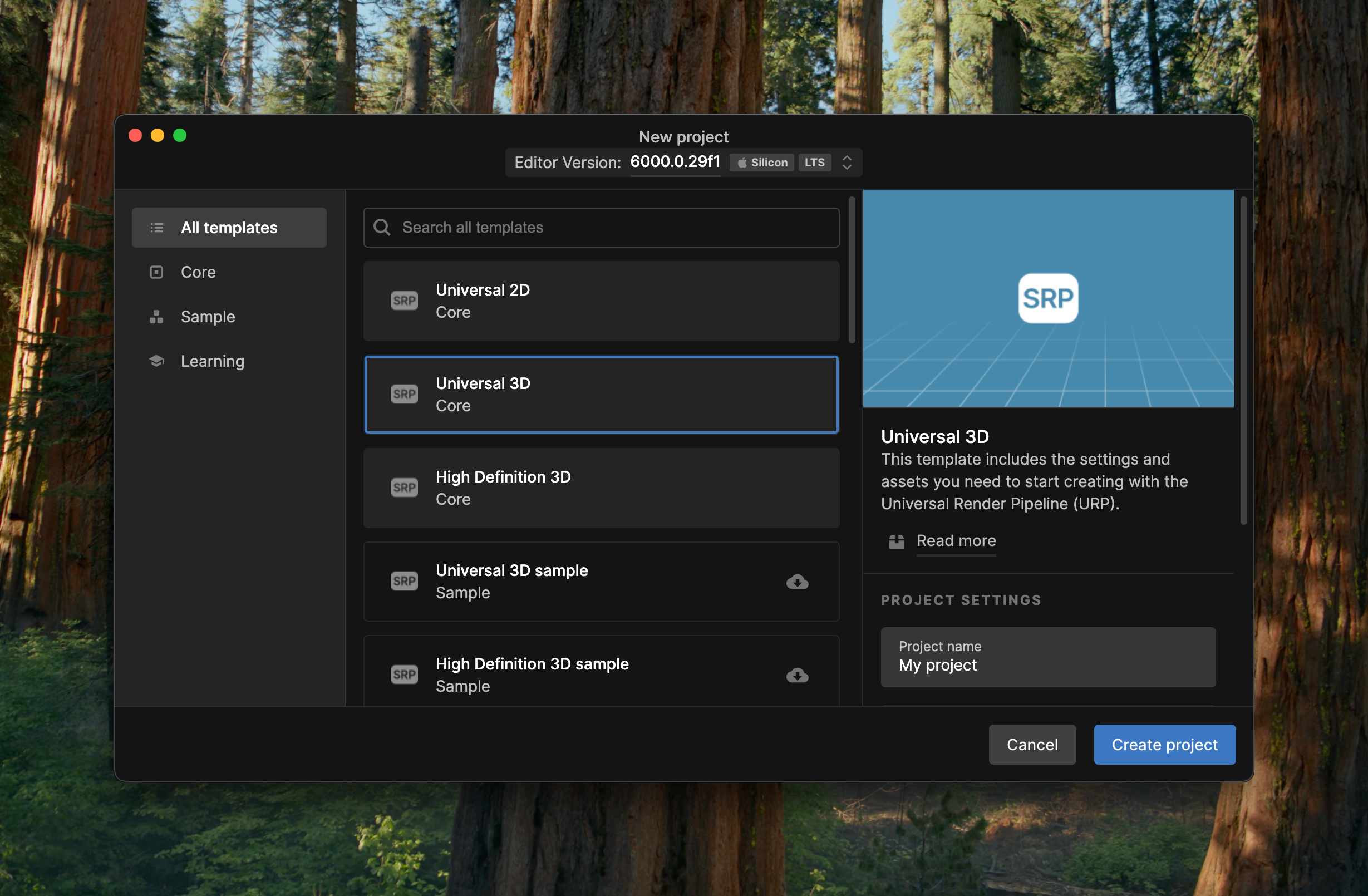Viewport: 1368px width, 896px height.
Task: Click the SRP icon on Universal 2D
Action: coord(404,301)
